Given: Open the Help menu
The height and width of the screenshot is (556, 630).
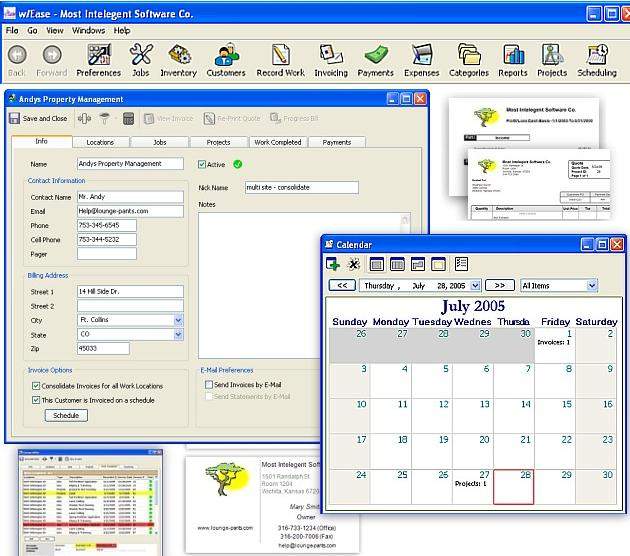Looking at the screenshot, I should click(x=122, y=31).
